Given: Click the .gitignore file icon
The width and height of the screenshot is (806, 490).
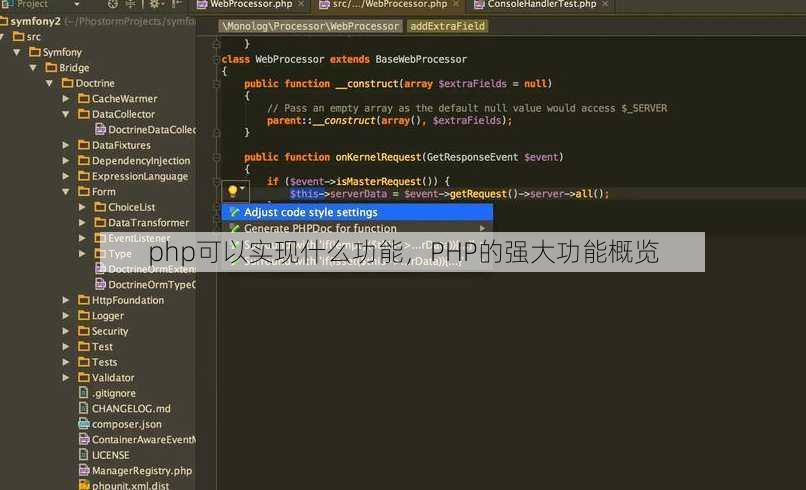Looking at the screenshot, I should pyautogui.click(x=84, y=393).
